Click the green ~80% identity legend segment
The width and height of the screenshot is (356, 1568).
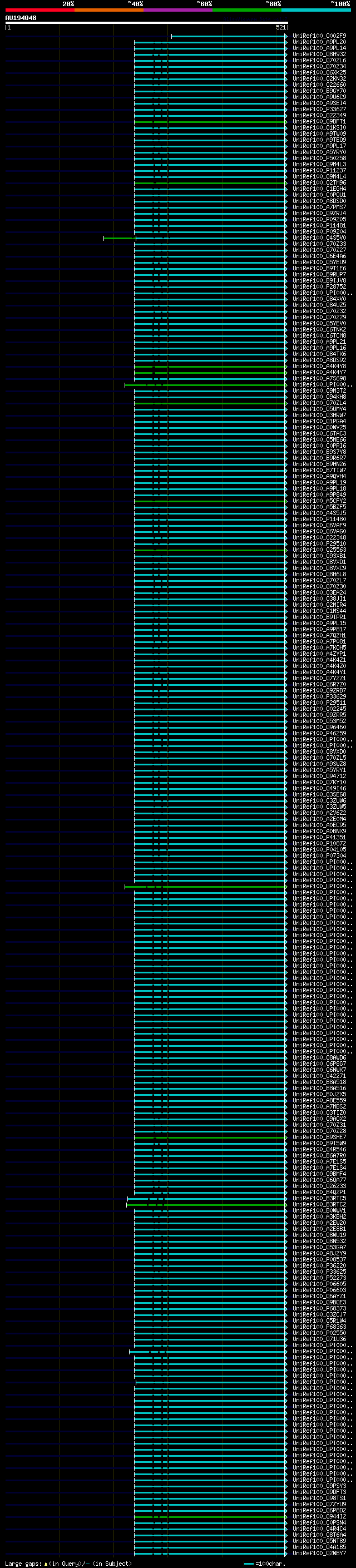point(247,10)
